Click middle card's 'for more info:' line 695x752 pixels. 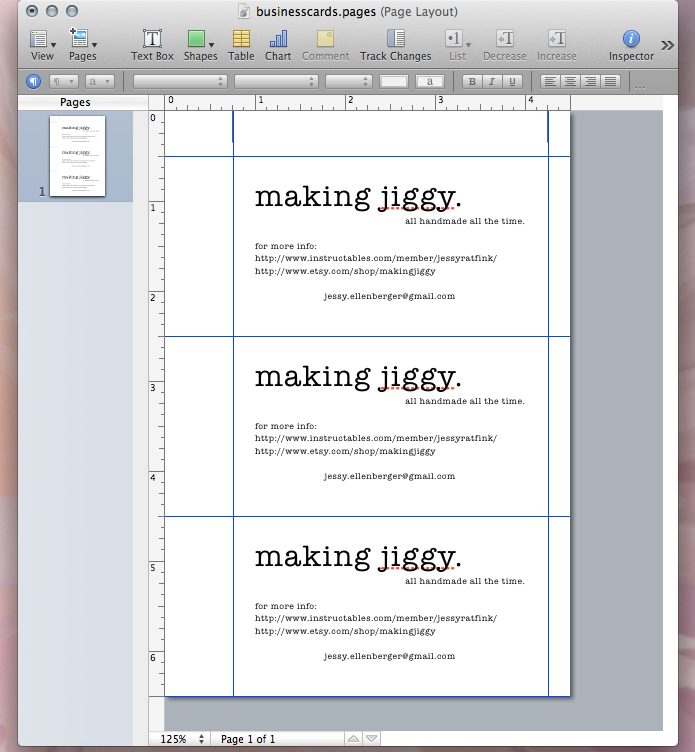coord(286,426)
